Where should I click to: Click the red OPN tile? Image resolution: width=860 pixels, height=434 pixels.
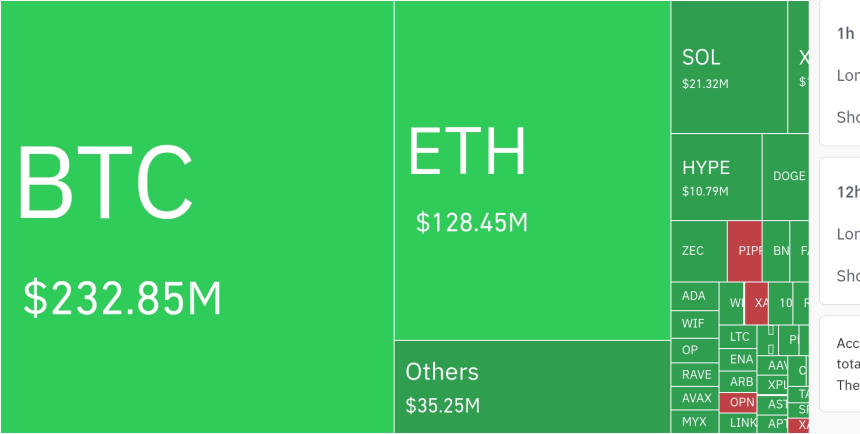click(x=742, y=402)
